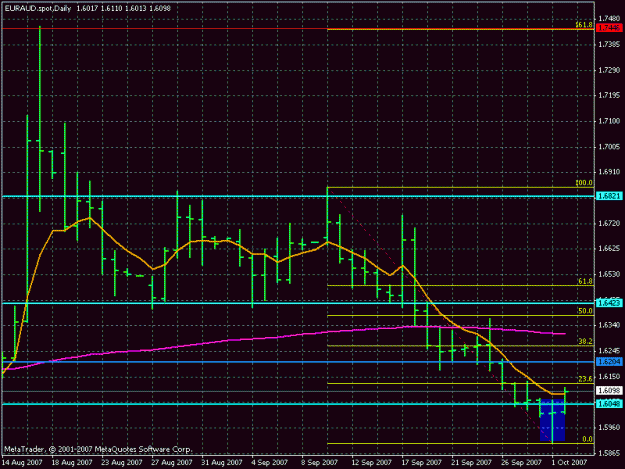
Task: Click the 21 Sep 2007 date label
Action: coord(471,463)
